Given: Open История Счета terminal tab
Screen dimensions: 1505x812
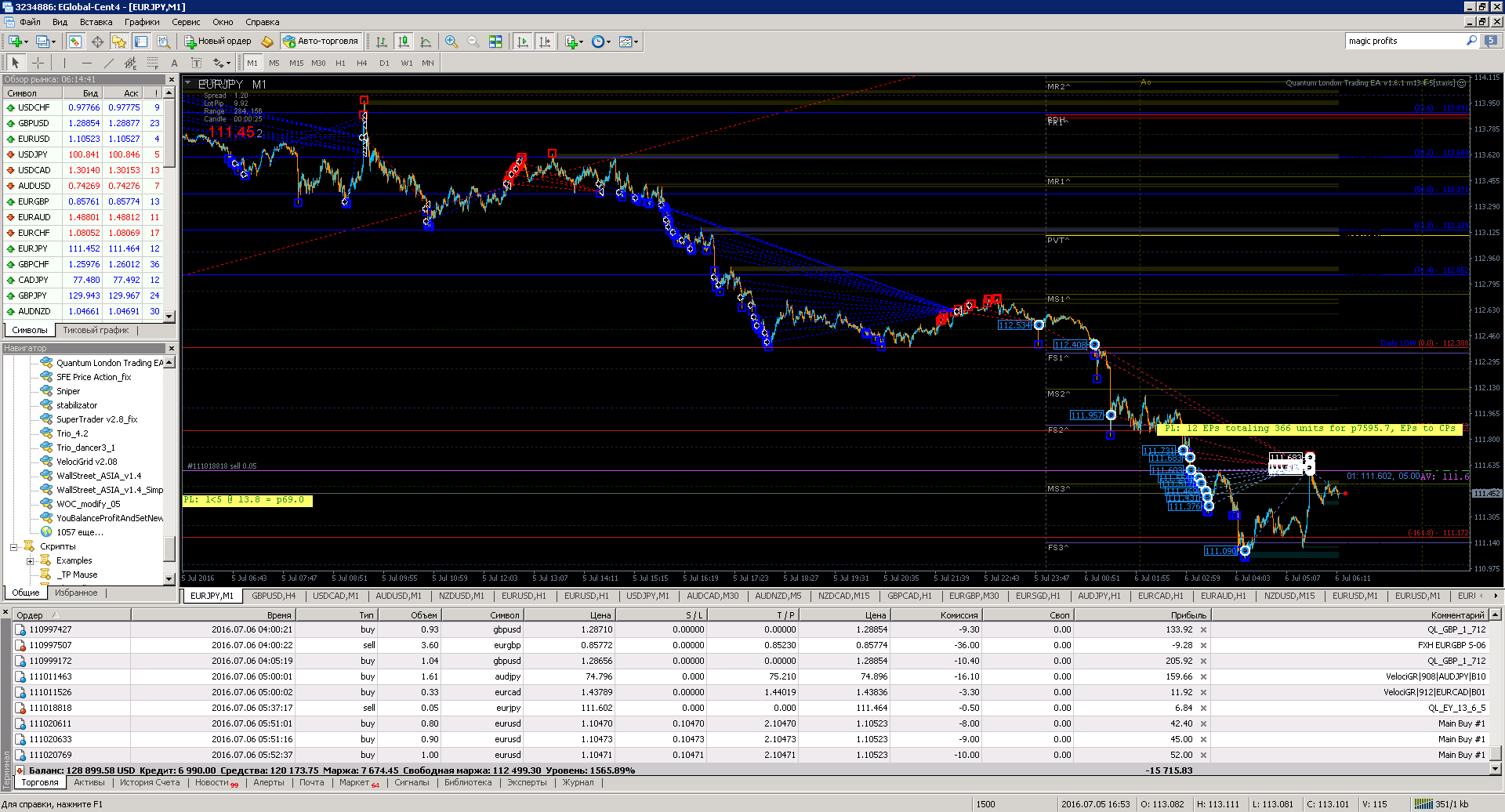Looking at the screenshot, I should pyautogui.click(x=150, y=782).
